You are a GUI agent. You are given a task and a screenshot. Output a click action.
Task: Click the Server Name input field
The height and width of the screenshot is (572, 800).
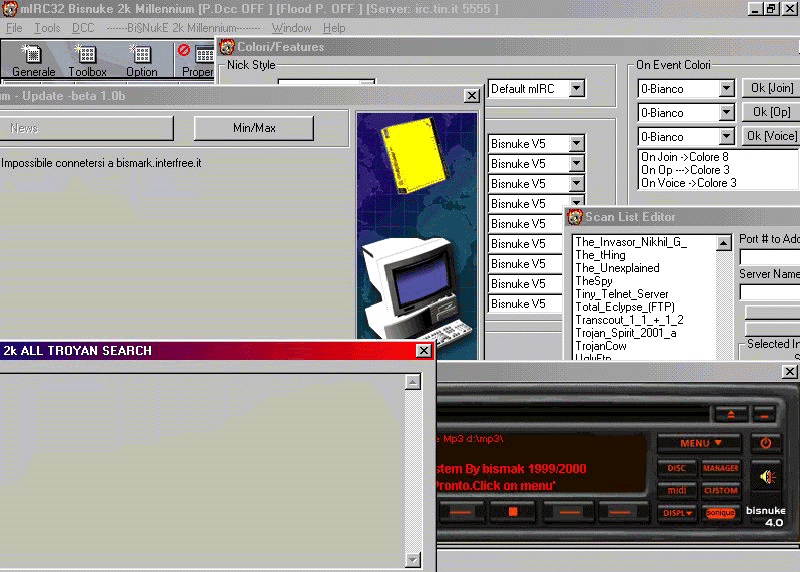770,292
